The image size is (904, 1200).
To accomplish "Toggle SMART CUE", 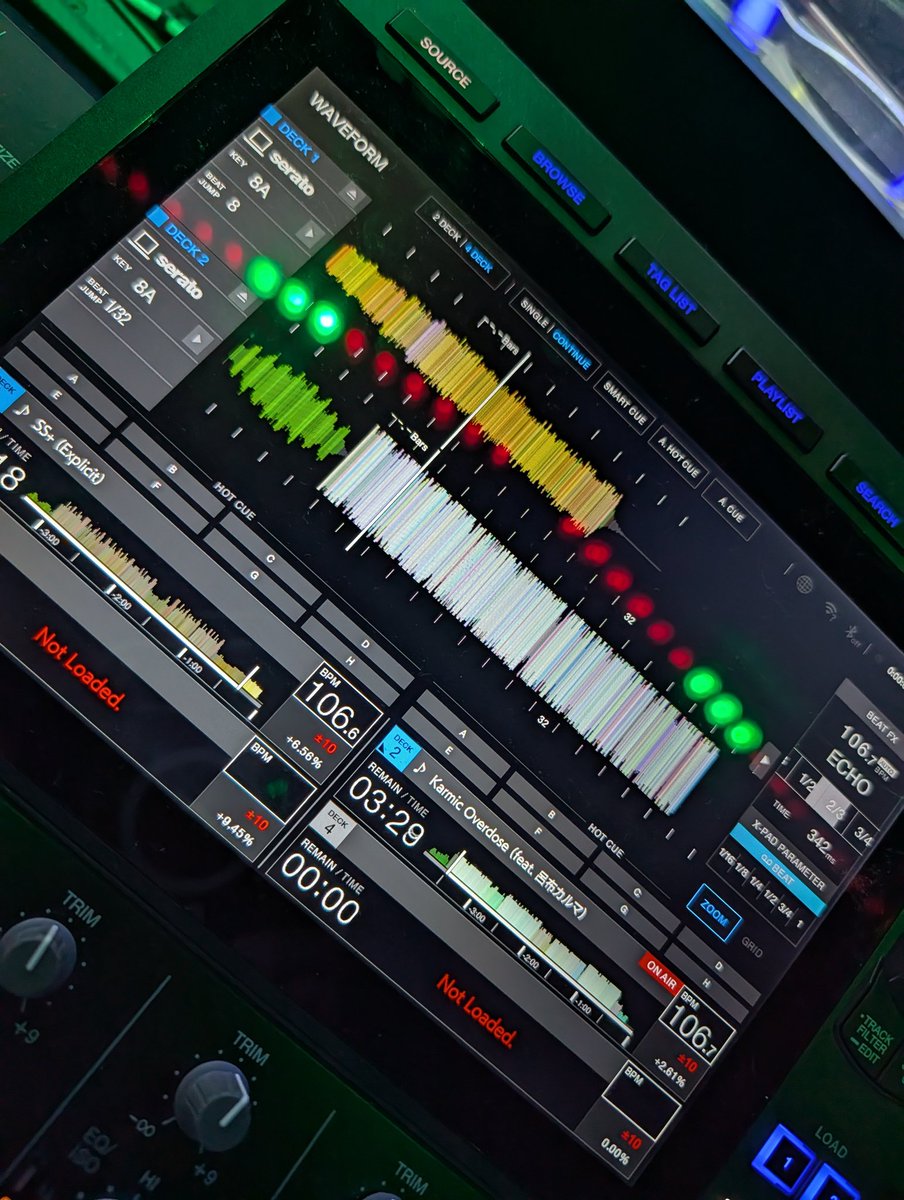I will click(623, 403).
